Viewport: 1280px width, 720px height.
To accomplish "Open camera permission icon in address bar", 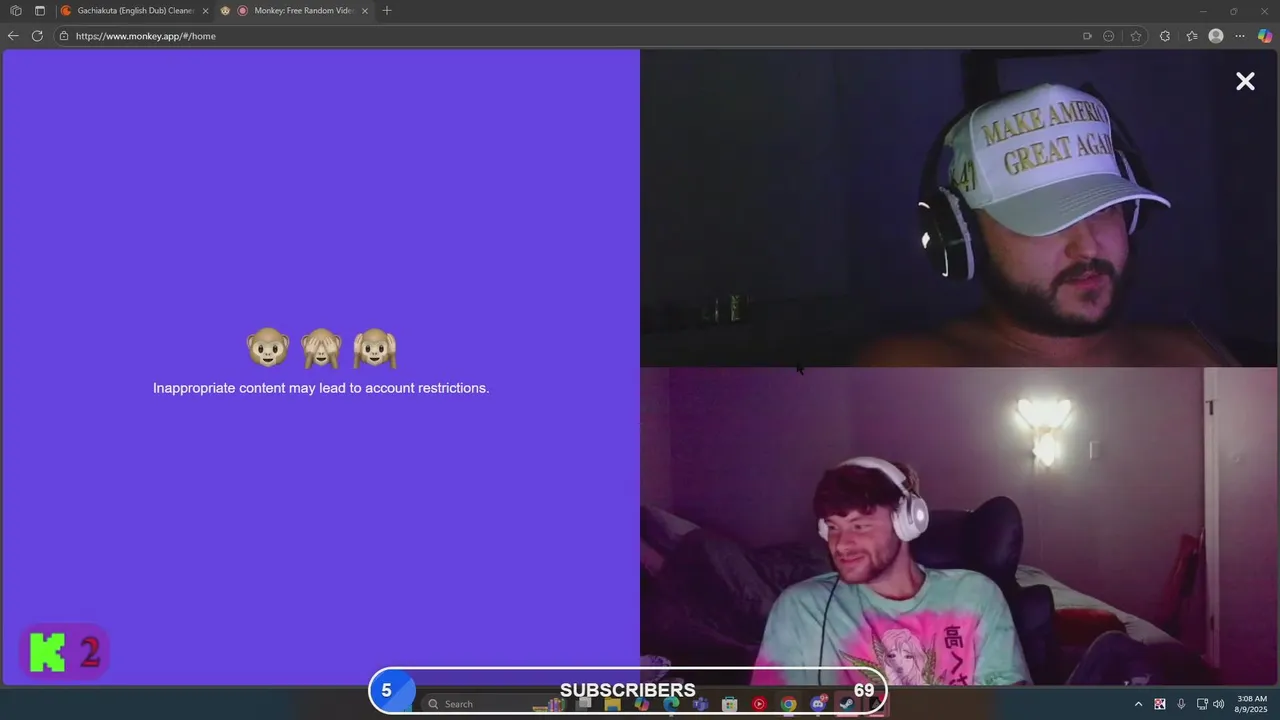I will tap(1087, 36).
